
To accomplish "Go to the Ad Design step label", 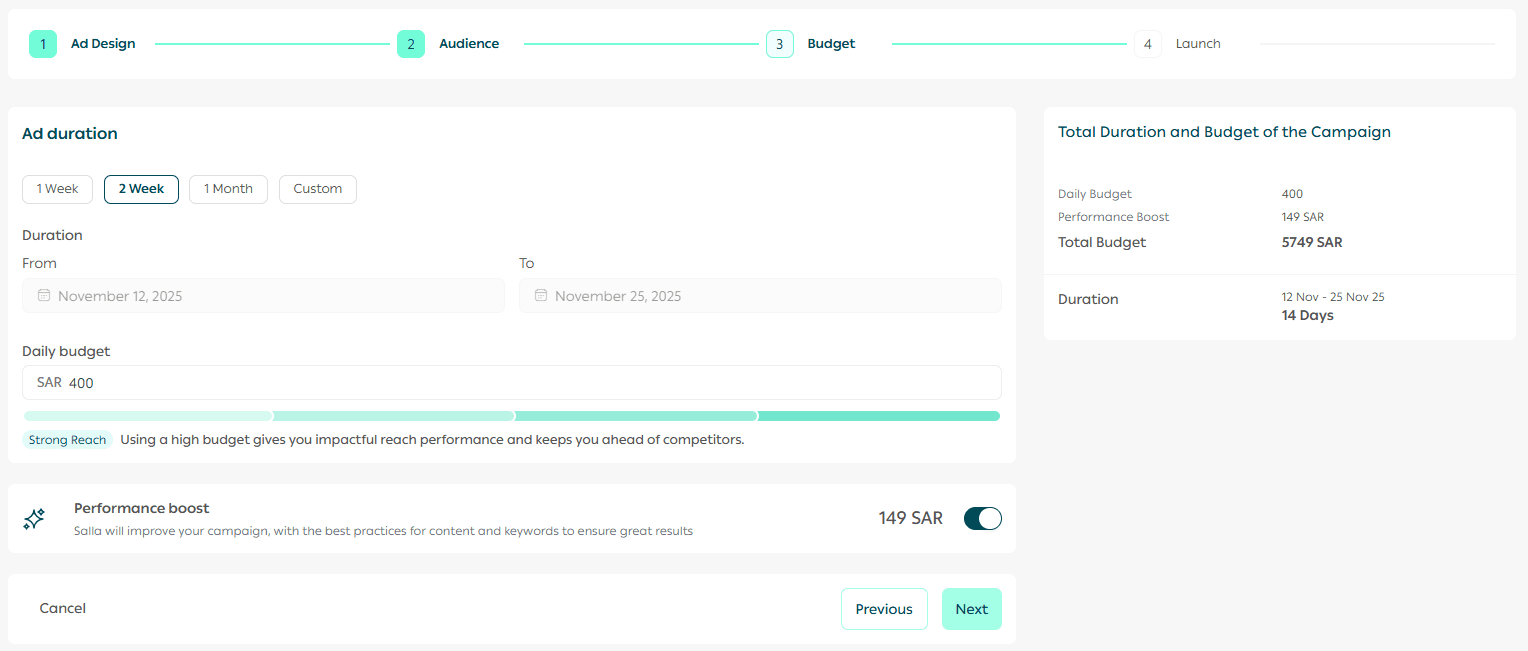I will click(103, 44).
